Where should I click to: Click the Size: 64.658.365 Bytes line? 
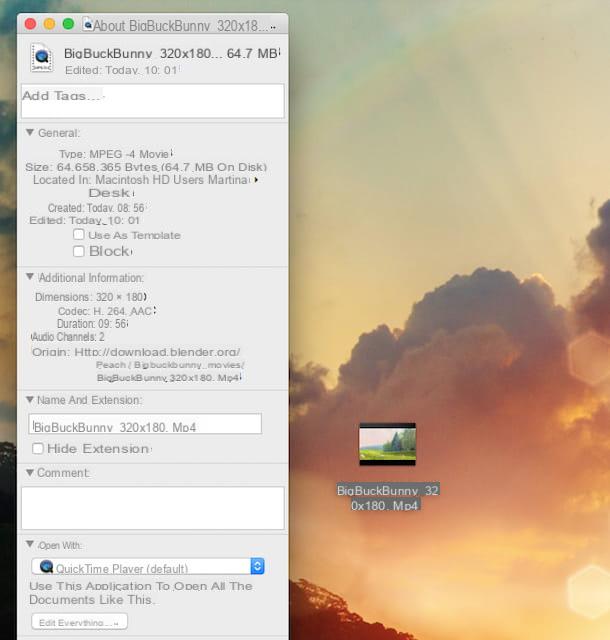click(x=146, y=167)
